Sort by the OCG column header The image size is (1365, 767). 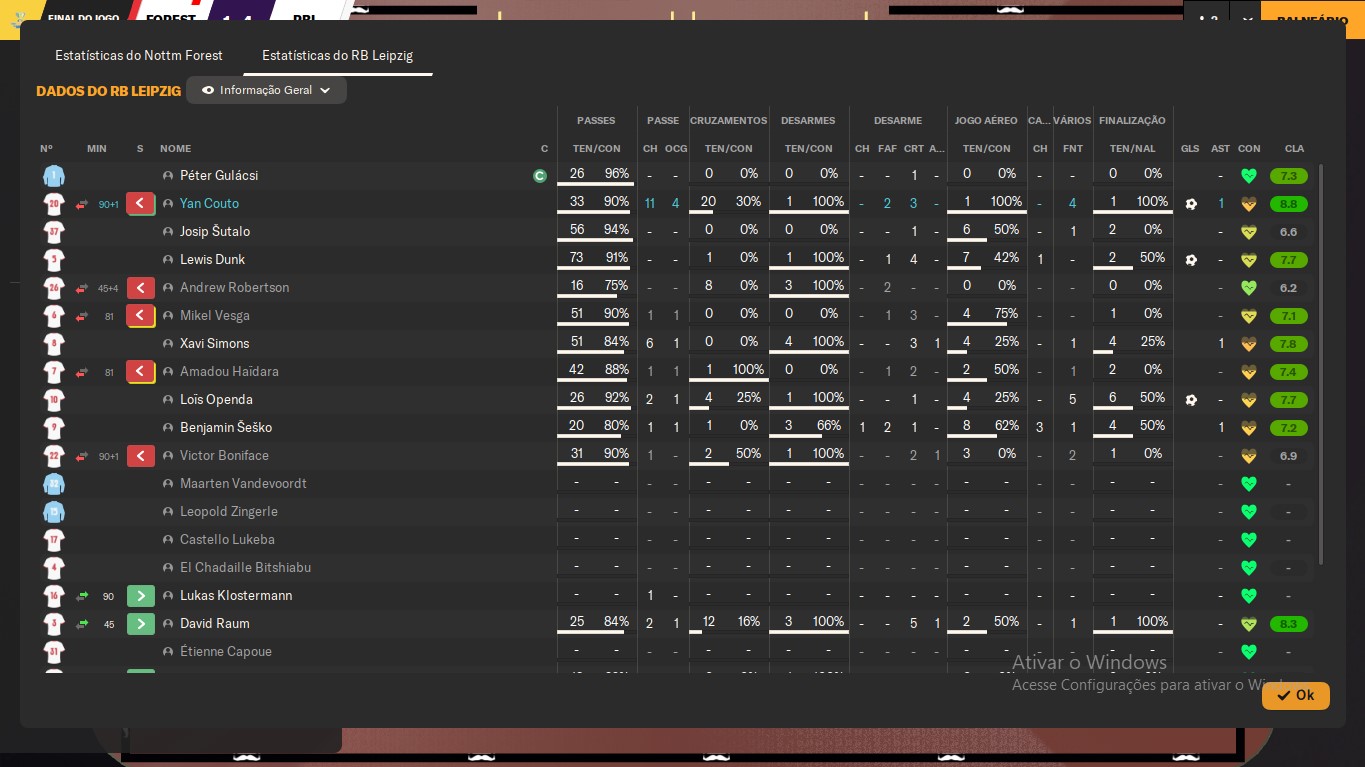coord(676,148)
